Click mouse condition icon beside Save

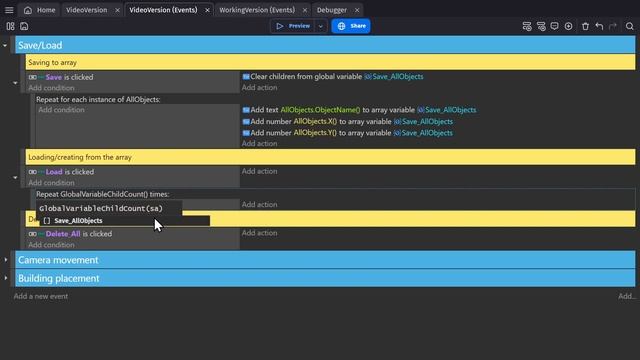[x=33, y=77]
